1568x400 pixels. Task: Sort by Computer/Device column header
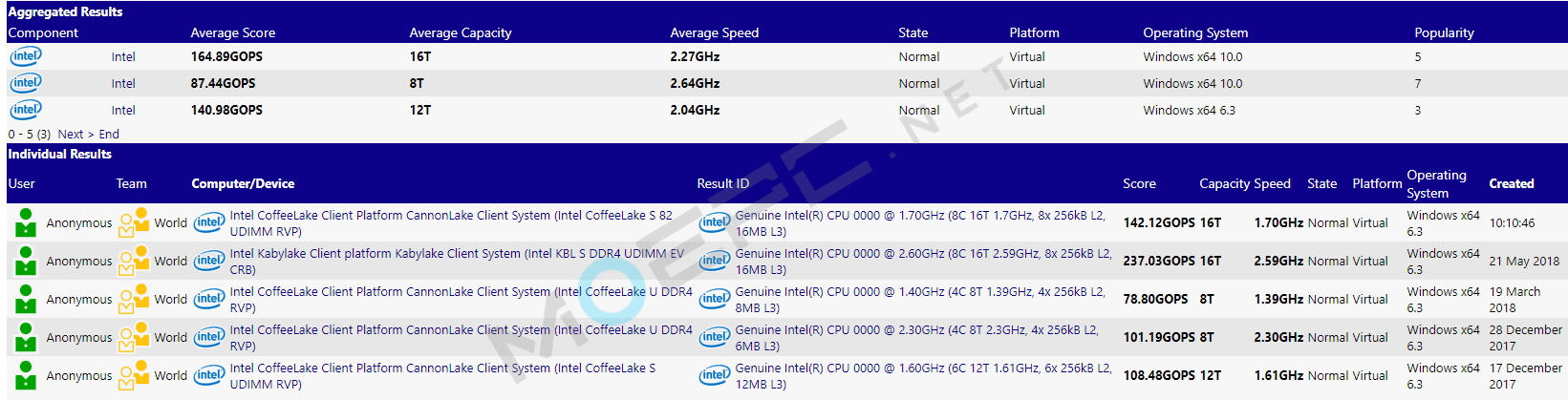(x=243, y=183)
